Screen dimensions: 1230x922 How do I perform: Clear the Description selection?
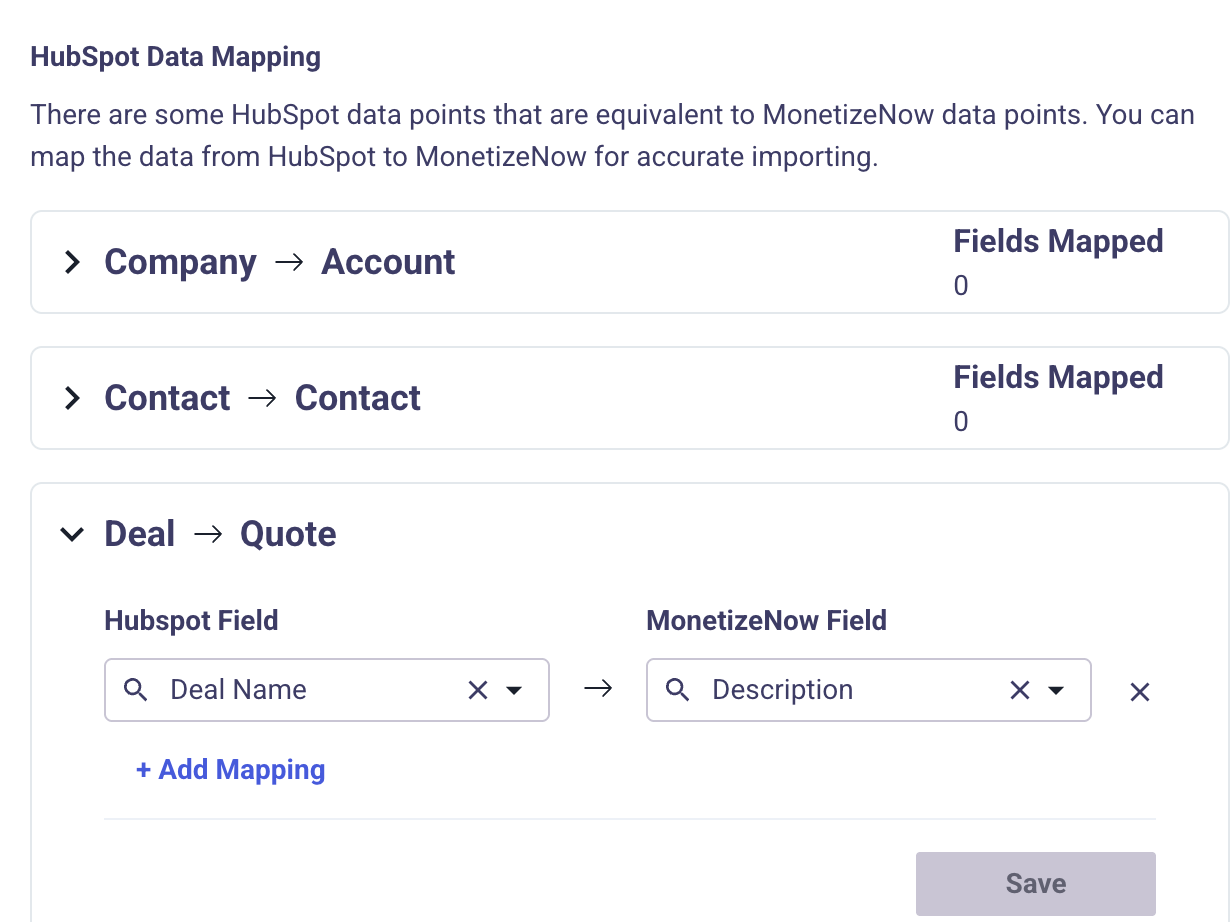pyautogui.click(x=1020, y=690)
